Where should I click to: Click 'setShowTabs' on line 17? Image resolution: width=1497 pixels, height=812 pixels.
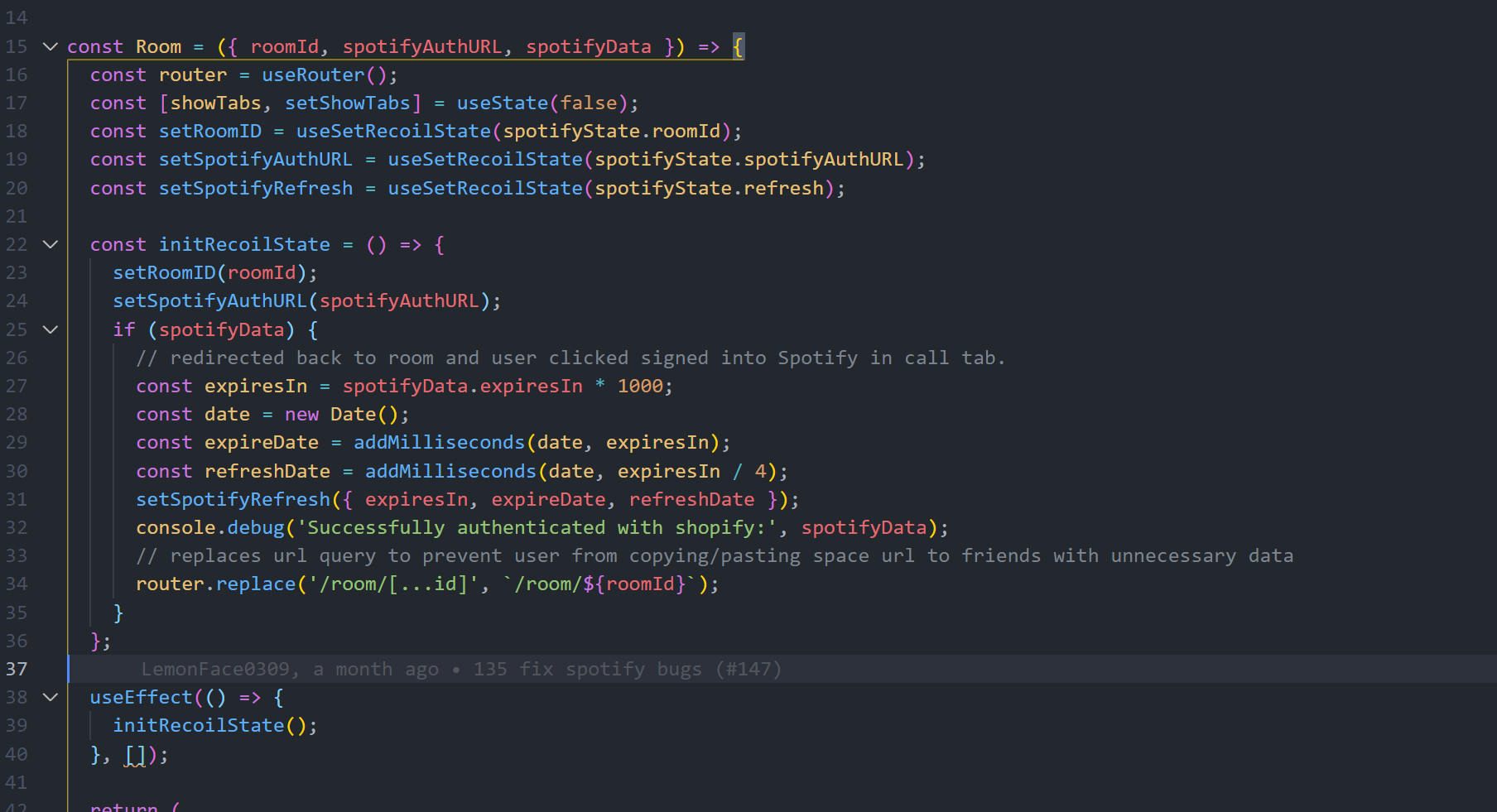coord(348,103)
